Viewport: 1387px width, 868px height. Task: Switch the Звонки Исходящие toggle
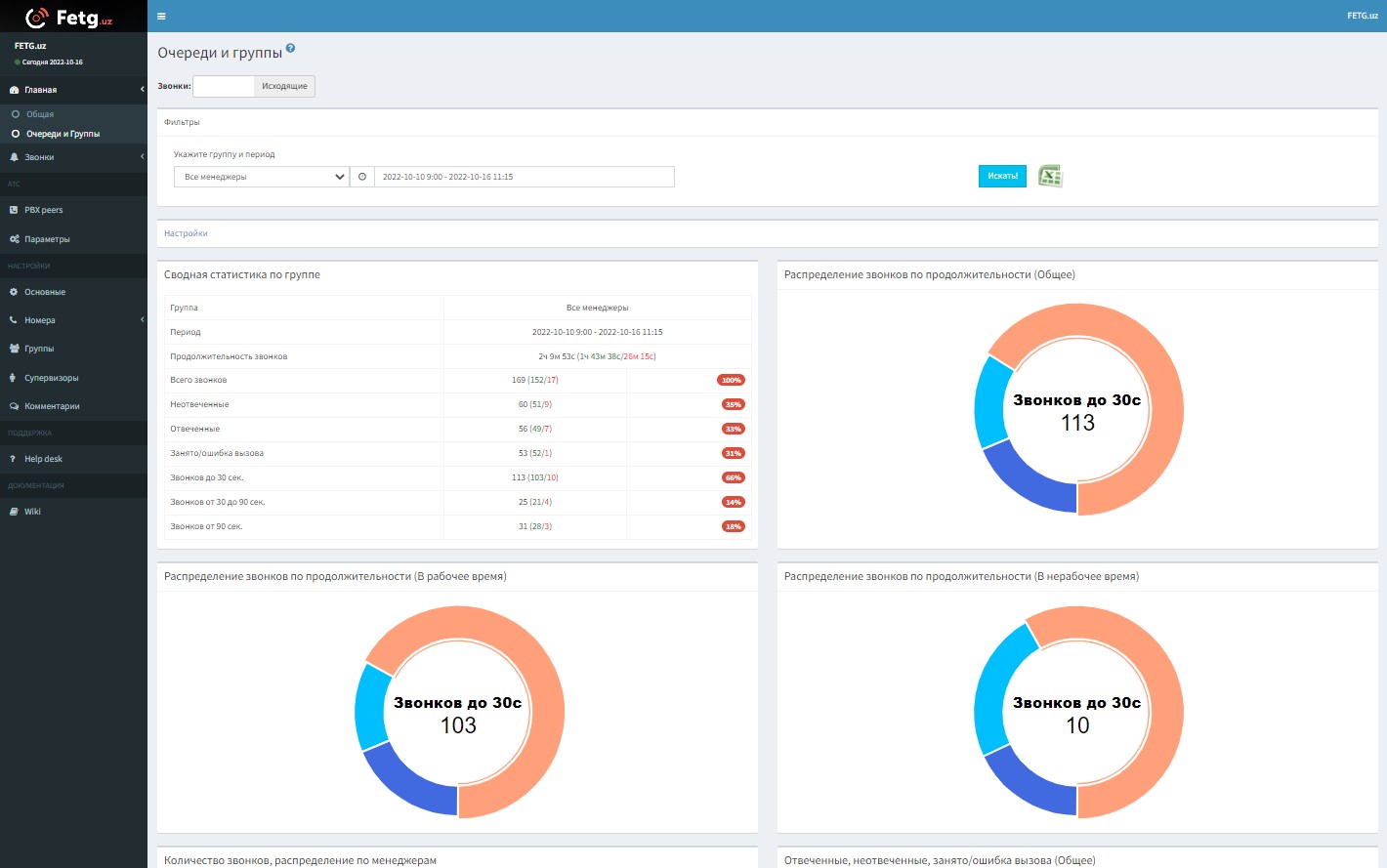pyautogui.click(x=254, y=86)
